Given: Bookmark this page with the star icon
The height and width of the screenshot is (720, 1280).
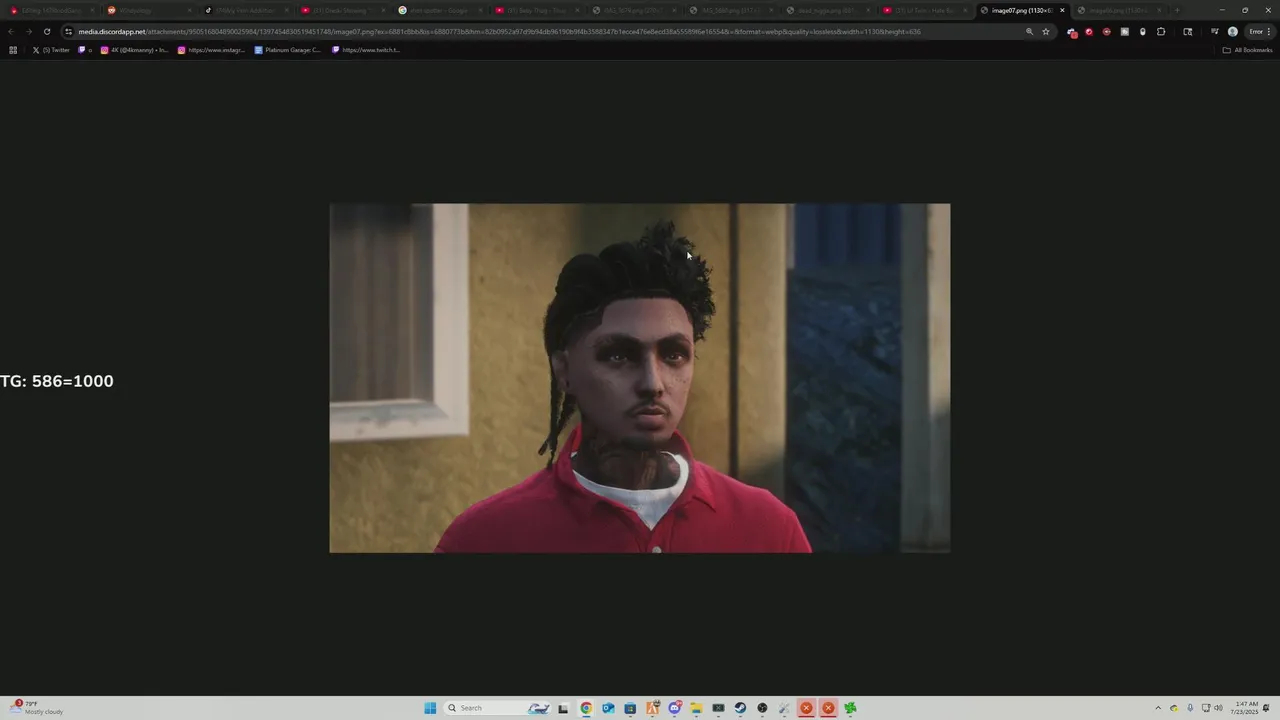Looking at the screenshot, I should pos(1046,31).
